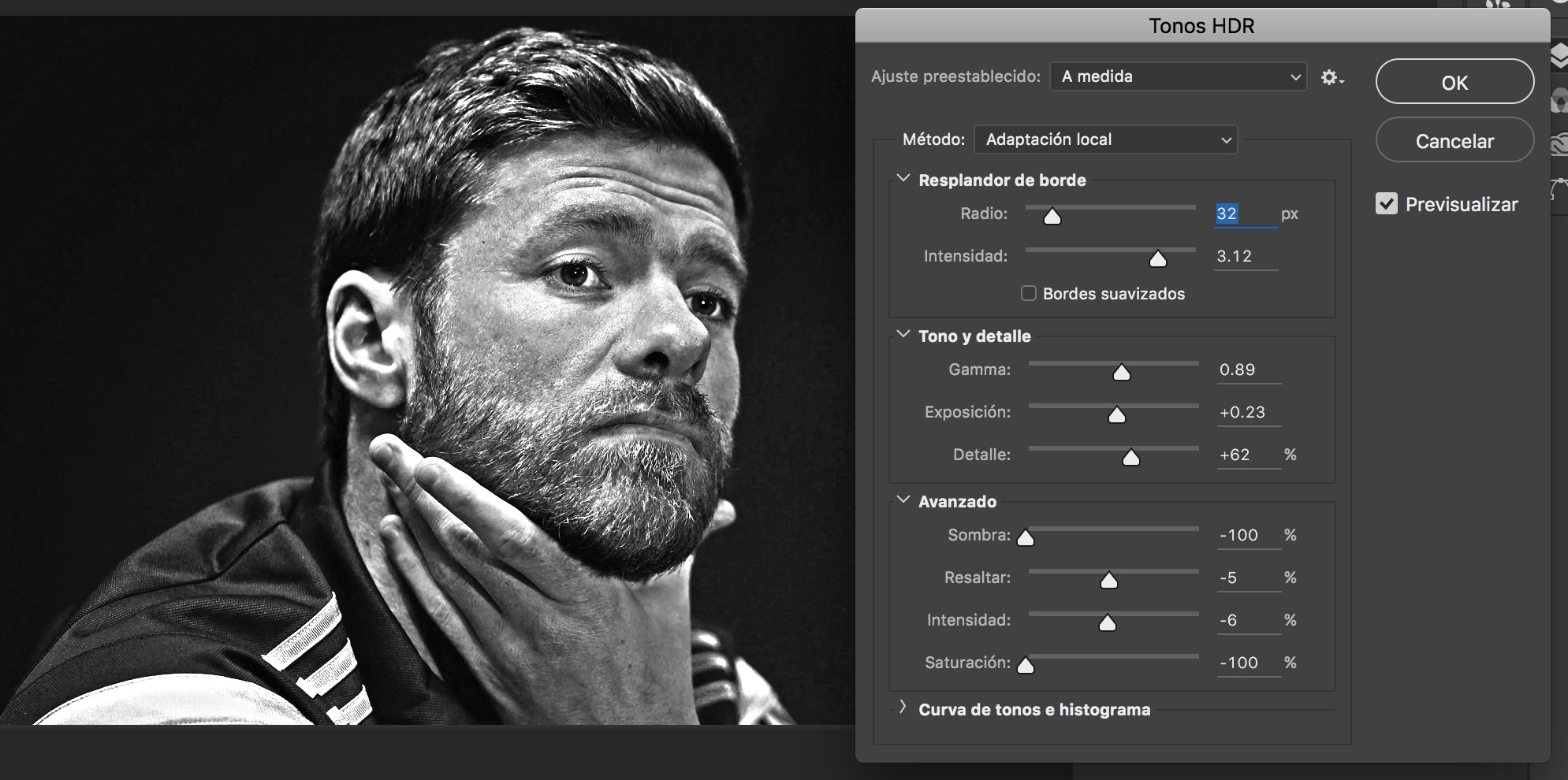
Task: Click the Detalle slider handle
Action: tap(1131, 457)
